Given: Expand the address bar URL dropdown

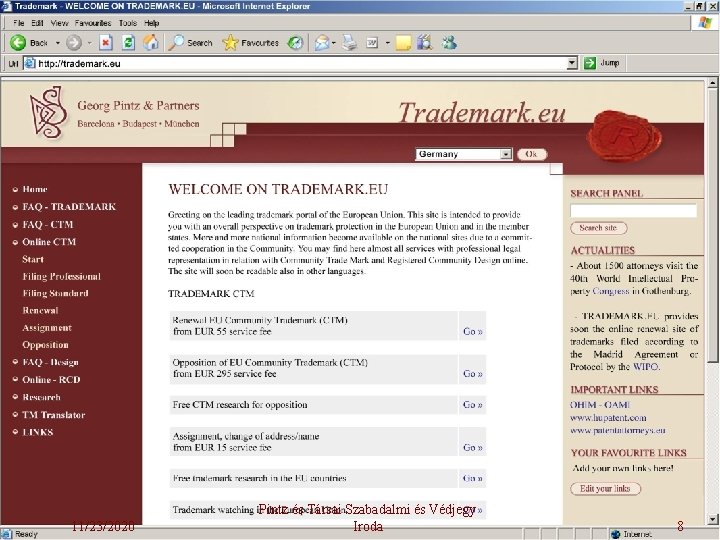Looking at the screenshot, I should click(572, 63).
